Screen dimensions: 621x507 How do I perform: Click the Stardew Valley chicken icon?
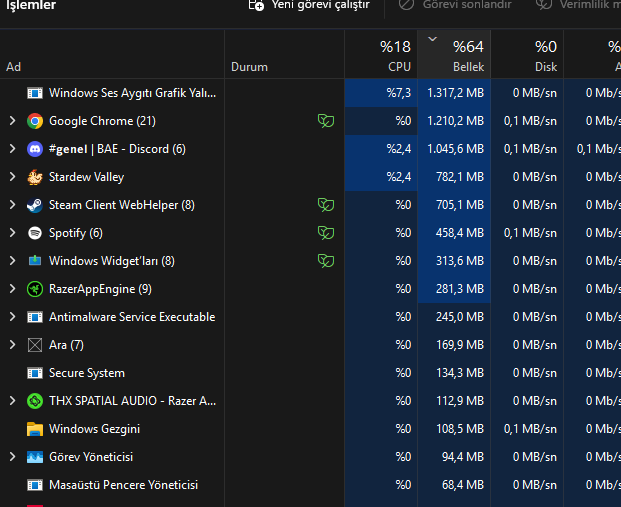coord(35,177)
